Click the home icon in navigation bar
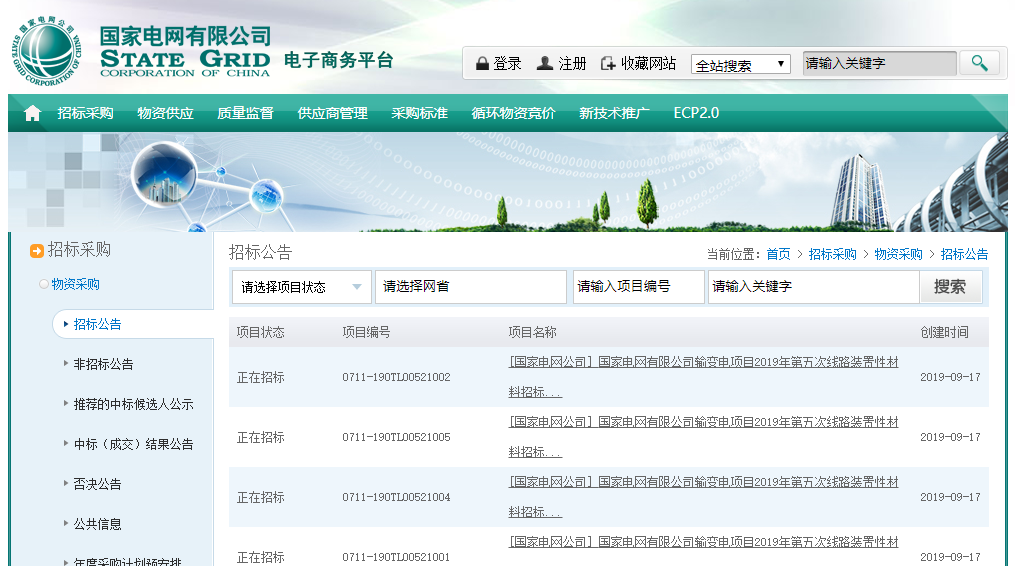The image size is (1015, 566). point(32,114)
